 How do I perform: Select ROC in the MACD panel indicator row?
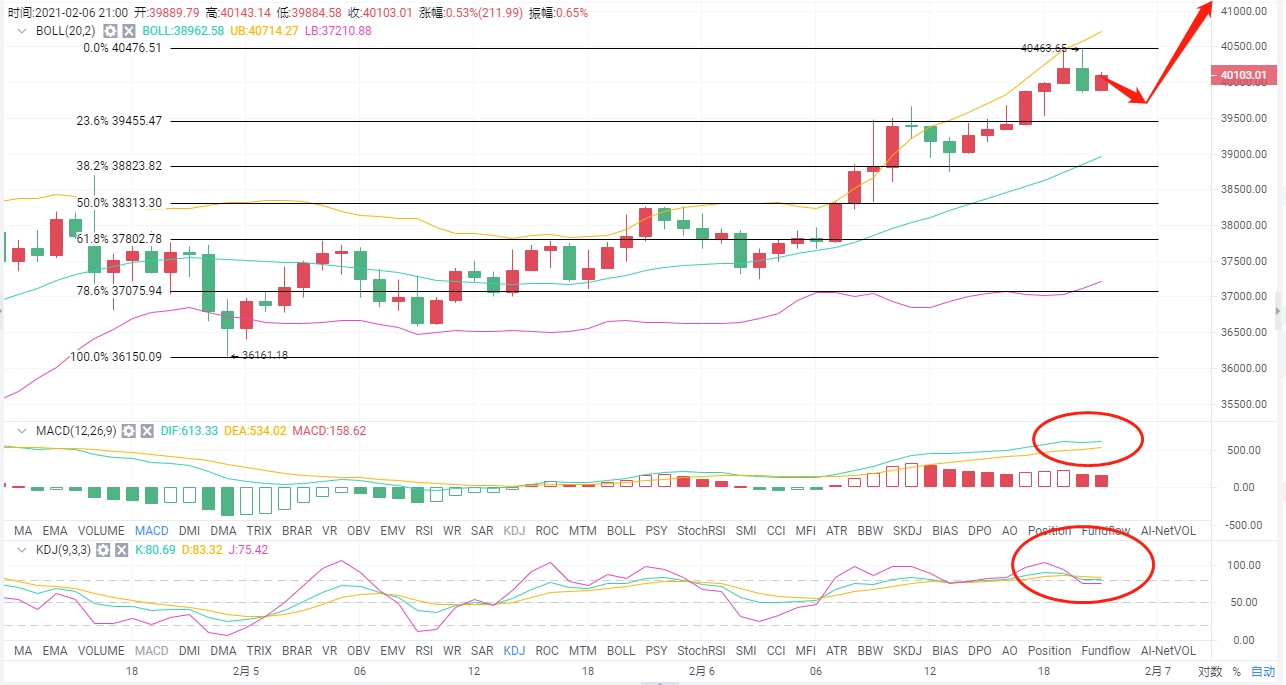click(547, 530)
